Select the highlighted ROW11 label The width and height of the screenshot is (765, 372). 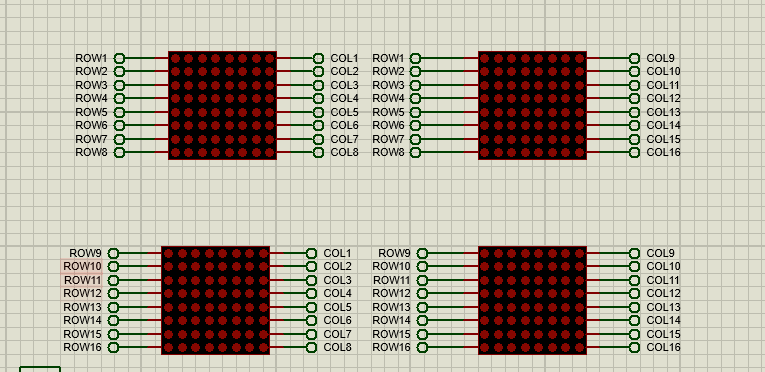(x=82, y=280)
